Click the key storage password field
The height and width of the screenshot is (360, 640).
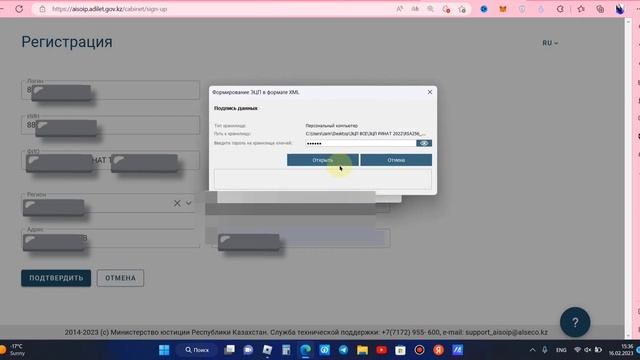point(360,143)
